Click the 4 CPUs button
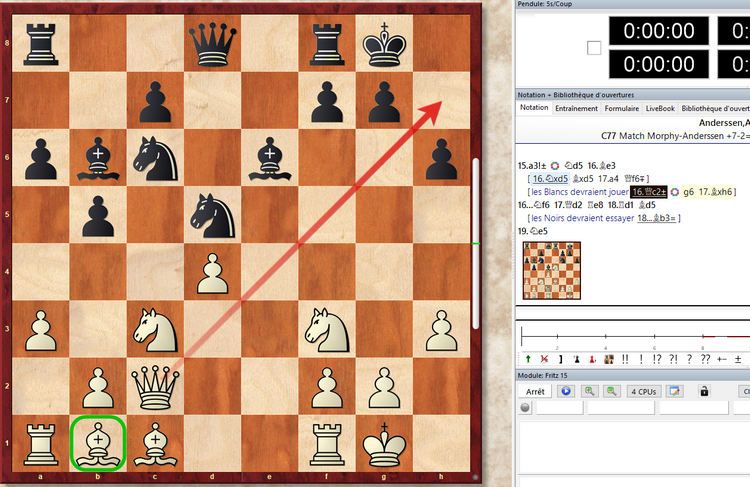This screenshot has width=750, height=487. pos(642,391)
